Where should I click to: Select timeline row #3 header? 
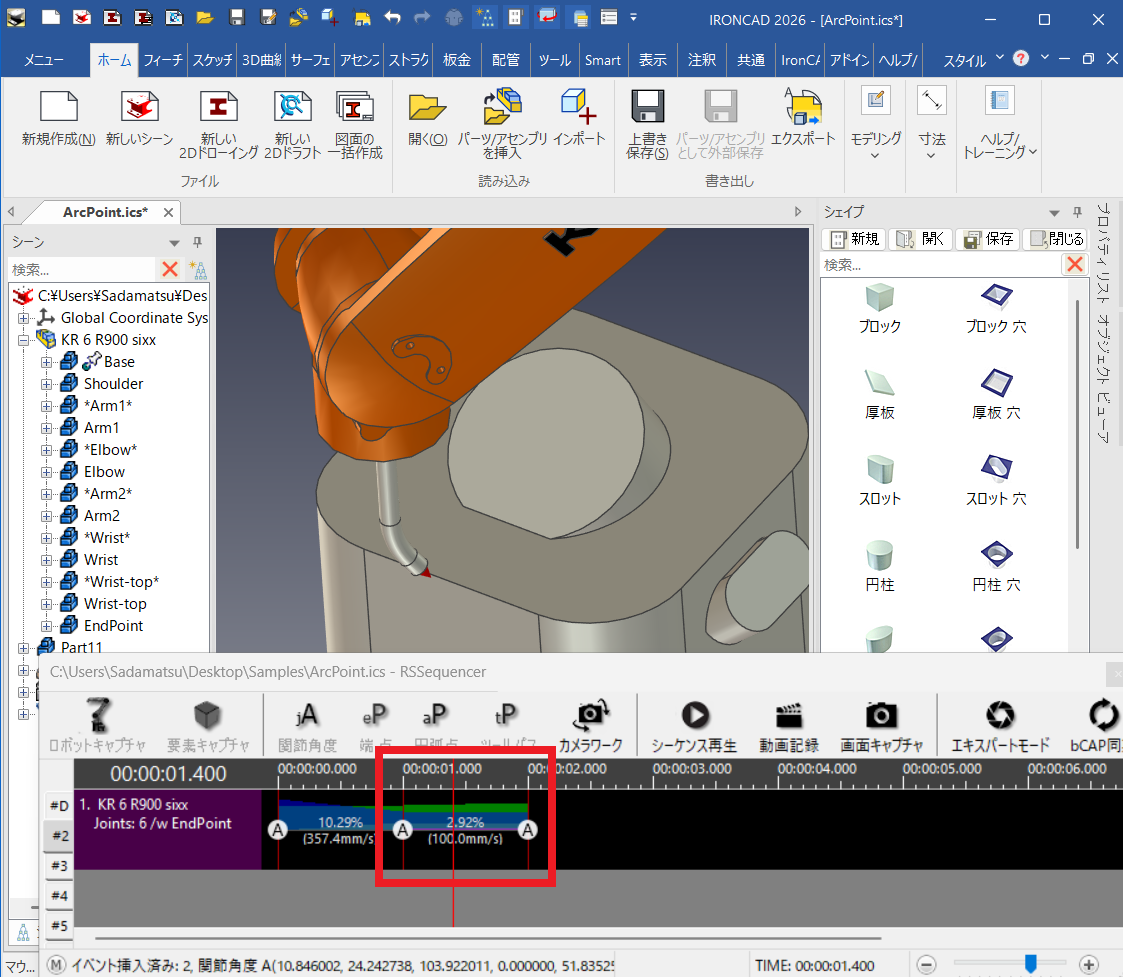(x=59, y=865)
